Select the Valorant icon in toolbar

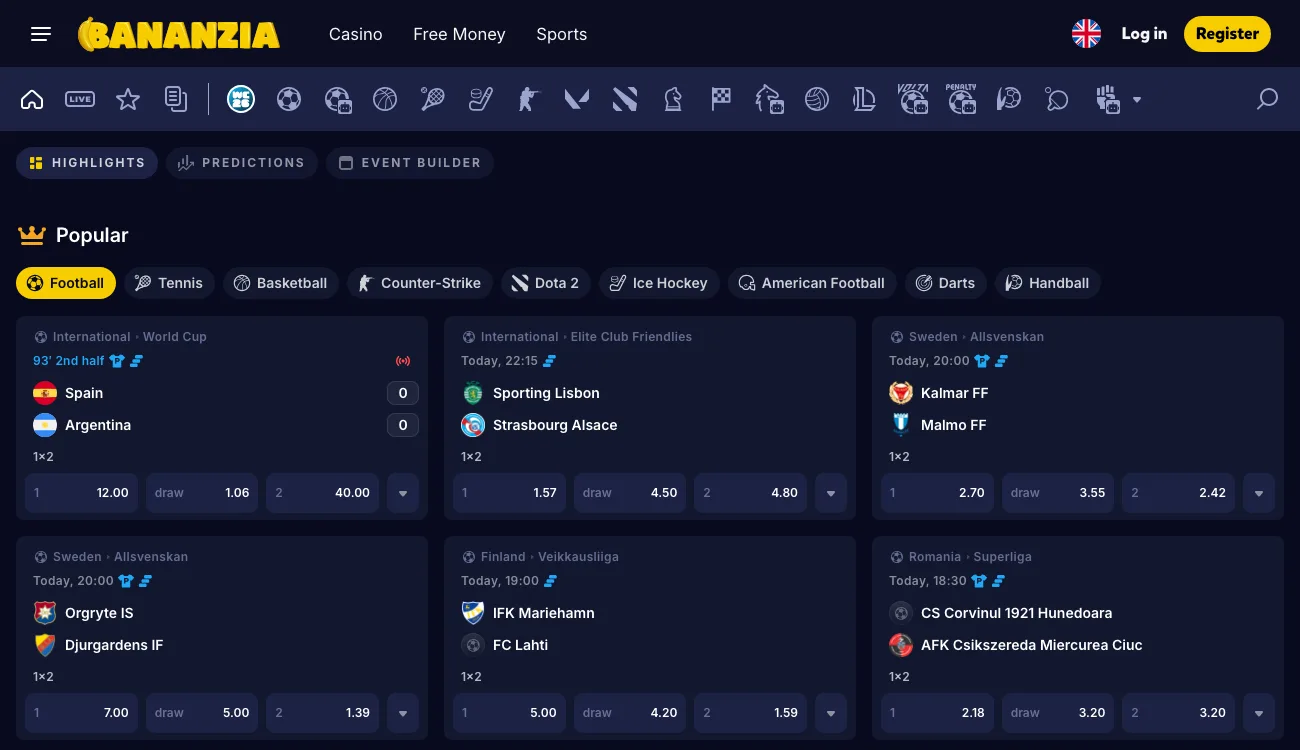coord(577,99)
